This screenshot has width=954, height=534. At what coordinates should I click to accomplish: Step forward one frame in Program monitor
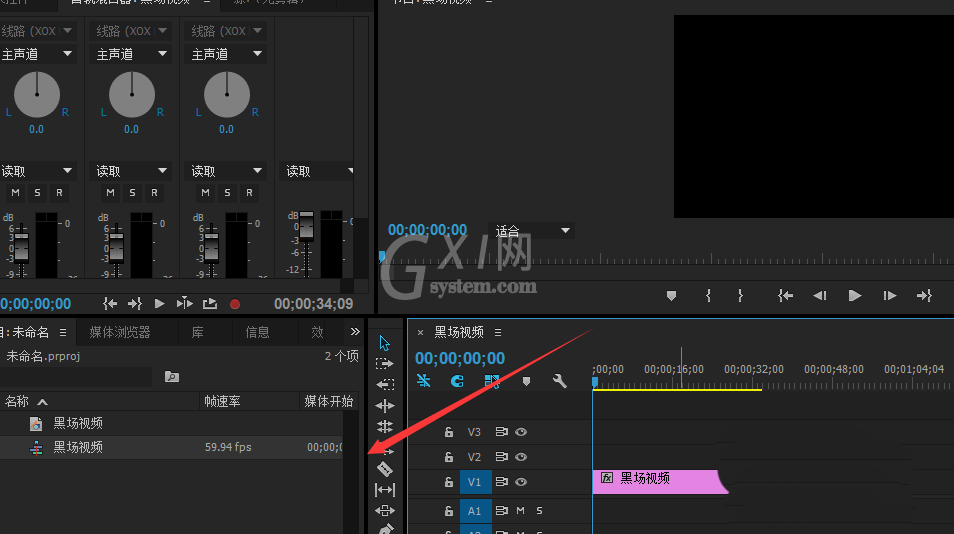[890, 296]
